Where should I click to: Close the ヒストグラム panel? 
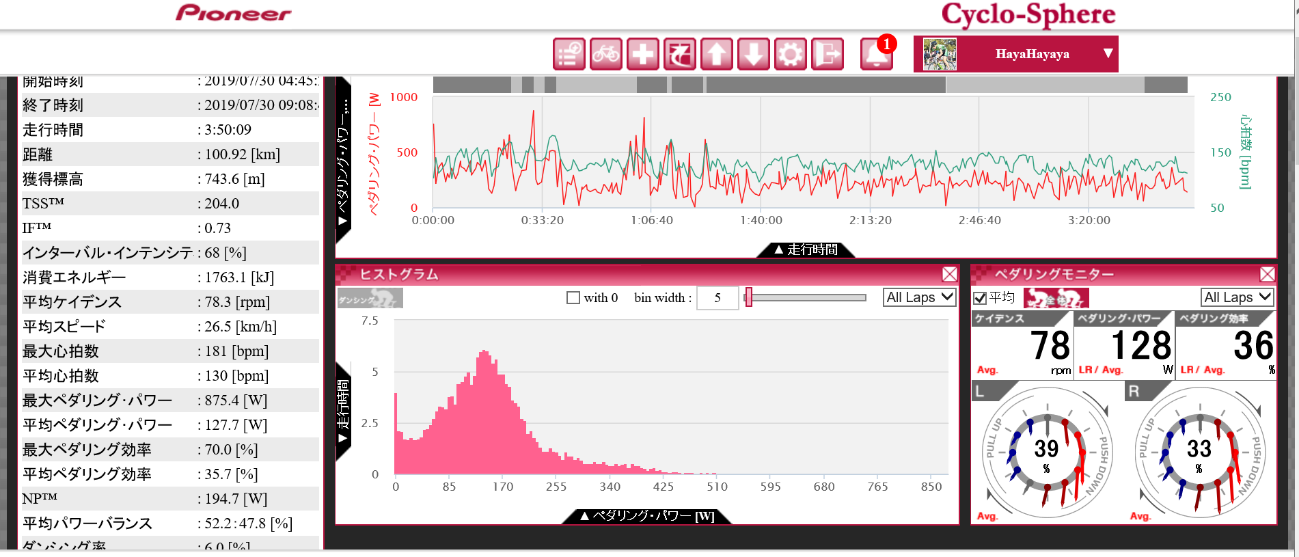point(949,274)
